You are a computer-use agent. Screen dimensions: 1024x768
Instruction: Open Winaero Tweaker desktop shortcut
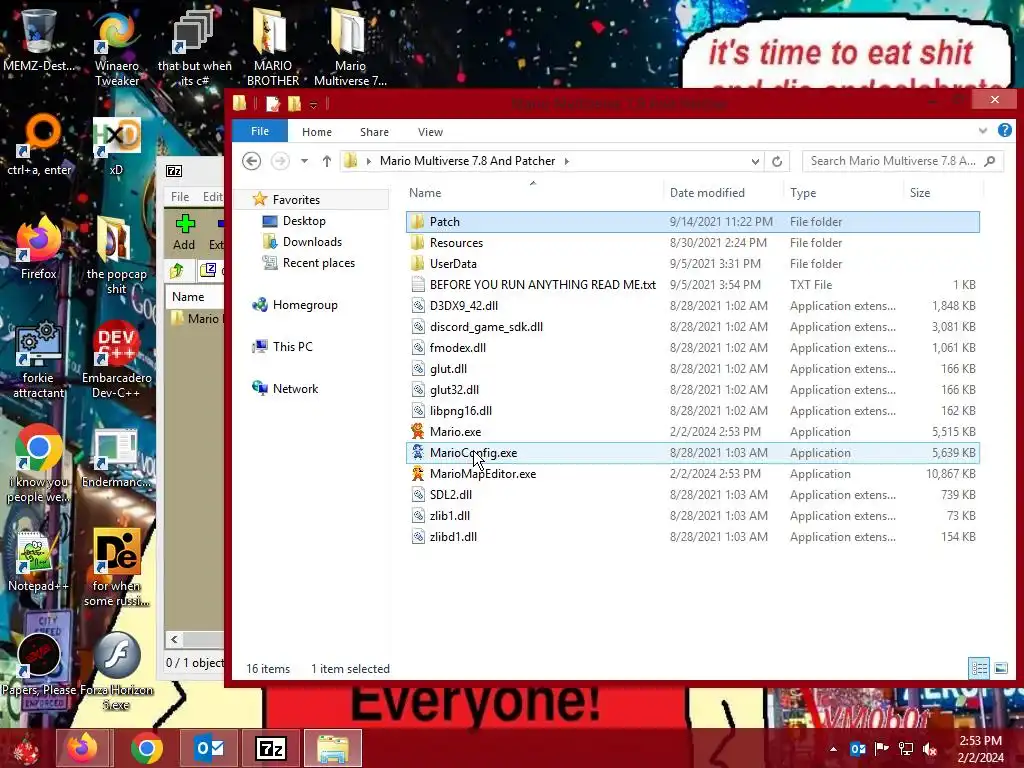[x=116, y=46]
